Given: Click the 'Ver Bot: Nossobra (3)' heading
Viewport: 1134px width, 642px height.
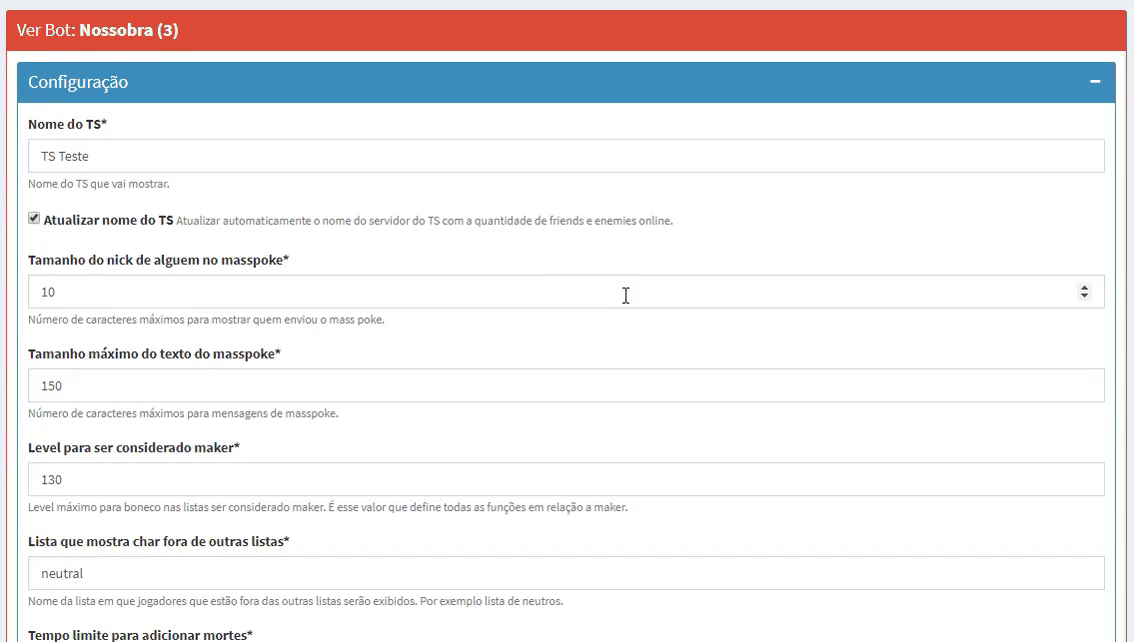Looking at the screenshot, I should [x=98, y=30].
